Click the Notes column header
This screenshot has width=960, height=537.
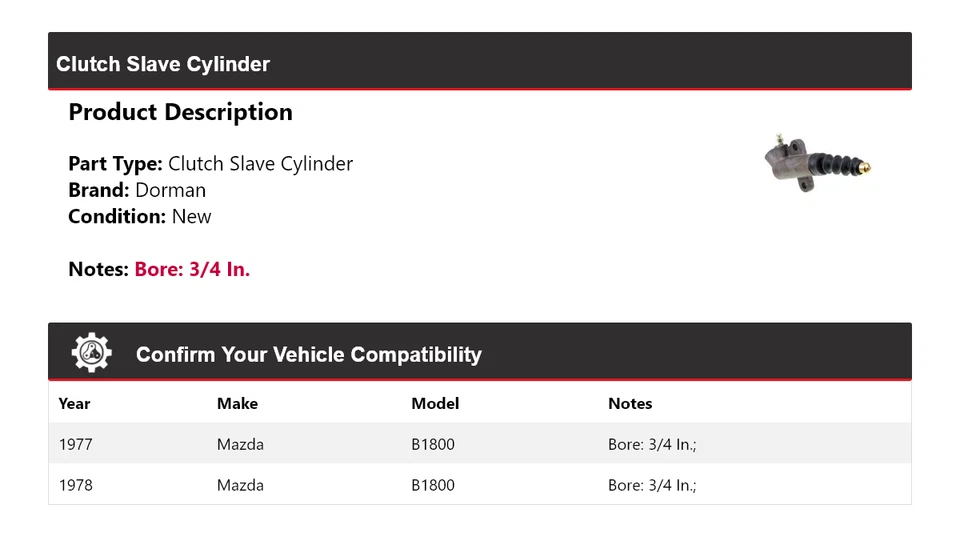pyautogui.click(x=630, y=404)
